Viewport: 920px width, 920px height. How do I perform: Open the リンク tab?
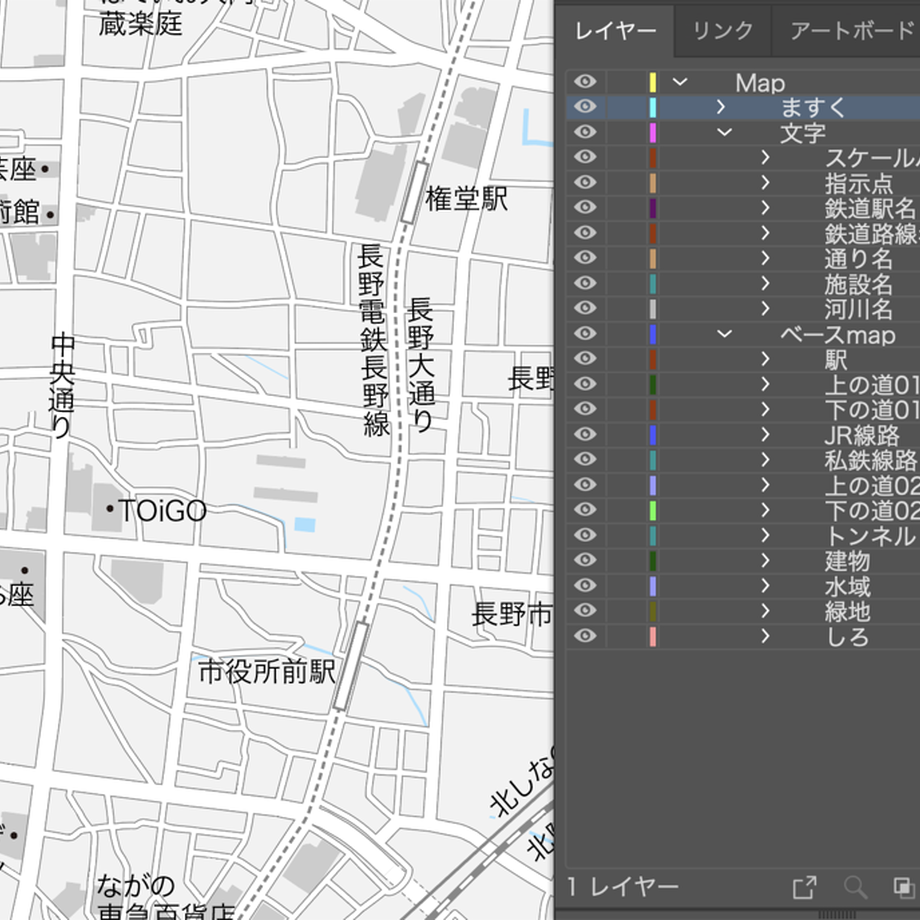pos(723,31)
